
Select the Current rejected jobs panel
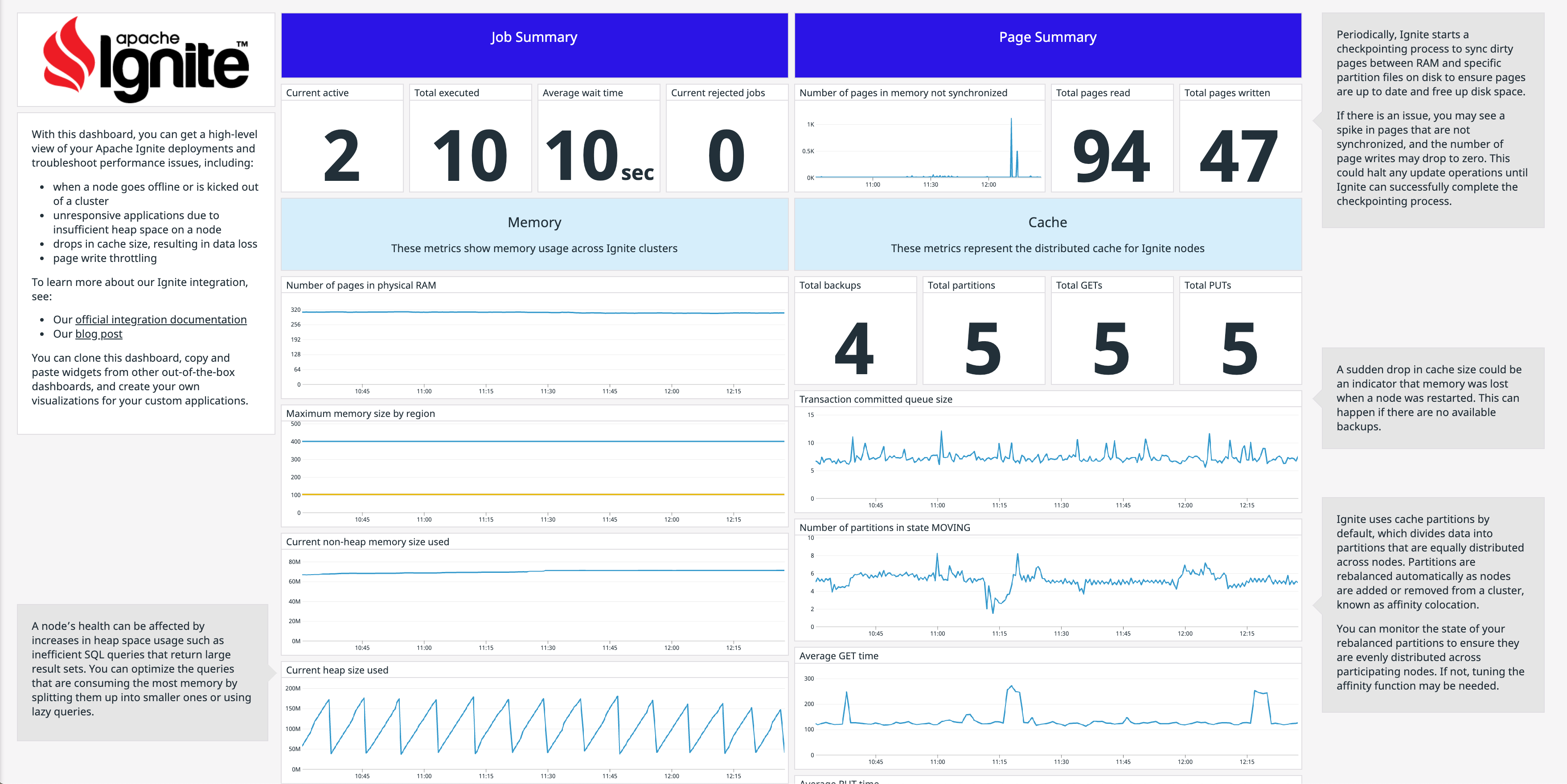pyautogui.click(x=726, y=143)
